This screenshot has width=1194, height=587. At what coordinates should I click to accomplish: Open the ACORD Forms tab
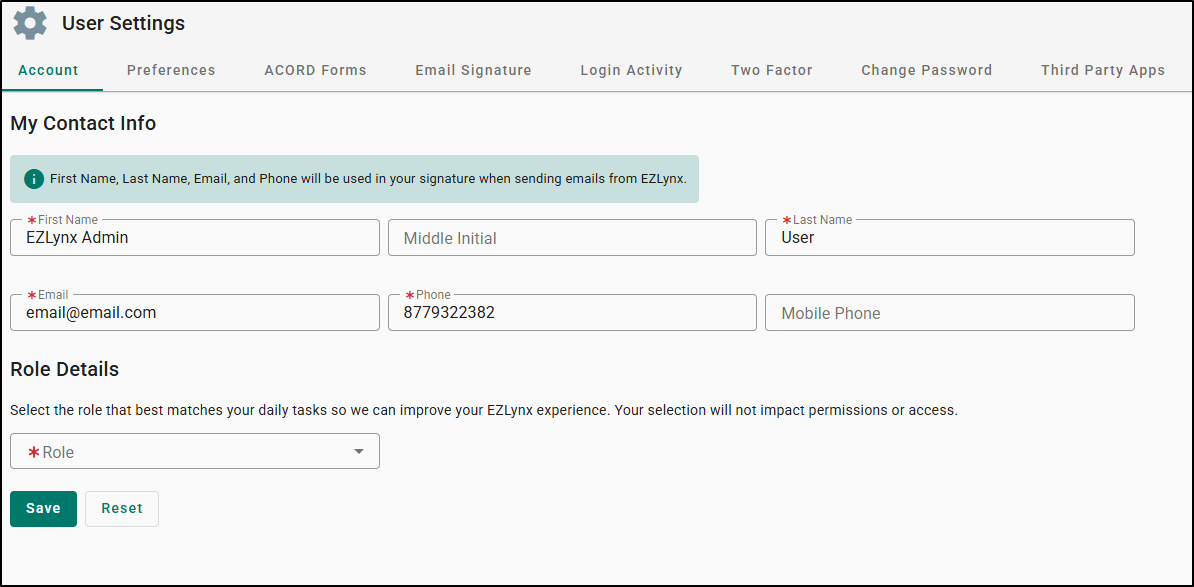(315, 70)
